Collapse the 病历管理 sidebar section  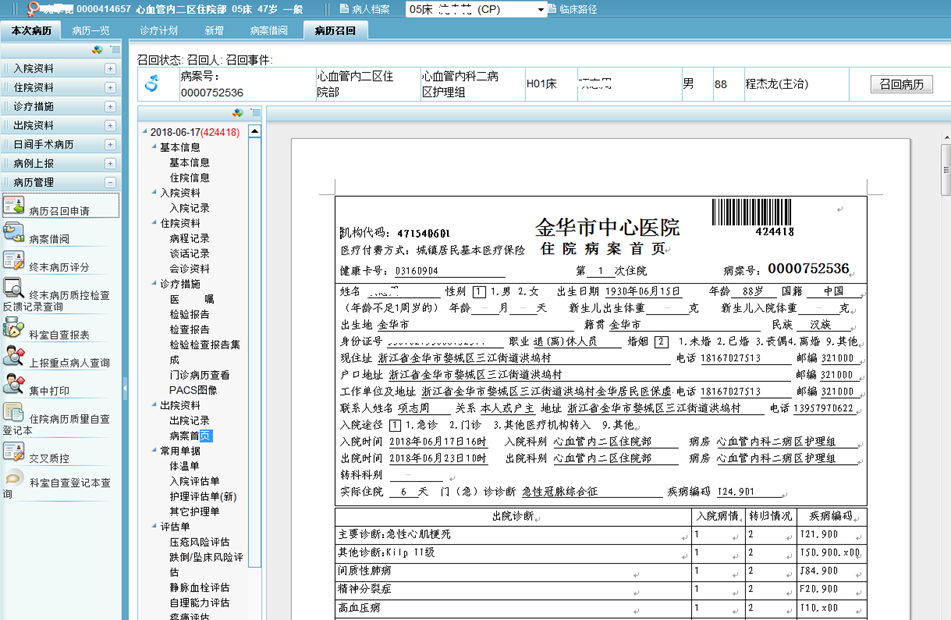(110, 182)
